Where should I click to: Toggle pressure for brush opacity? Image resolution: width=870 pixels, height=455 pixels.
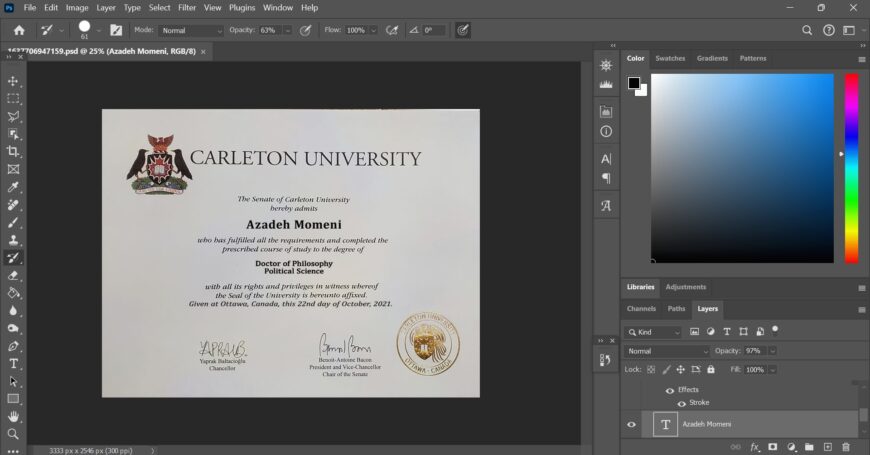pos(305,31)
